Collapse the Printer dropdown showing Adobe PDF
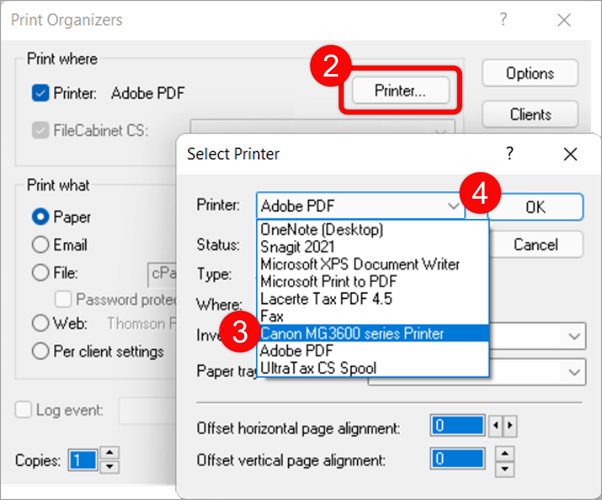The height and width of the screenshot is (500, 602). tap(454, 206)
